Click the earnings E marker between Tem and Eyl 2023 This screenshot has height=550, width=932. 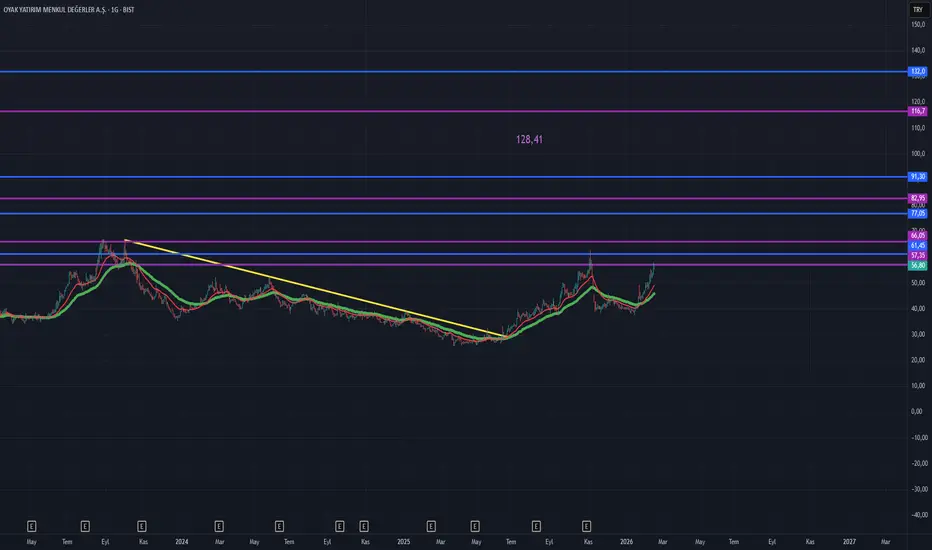coord(85,526)
